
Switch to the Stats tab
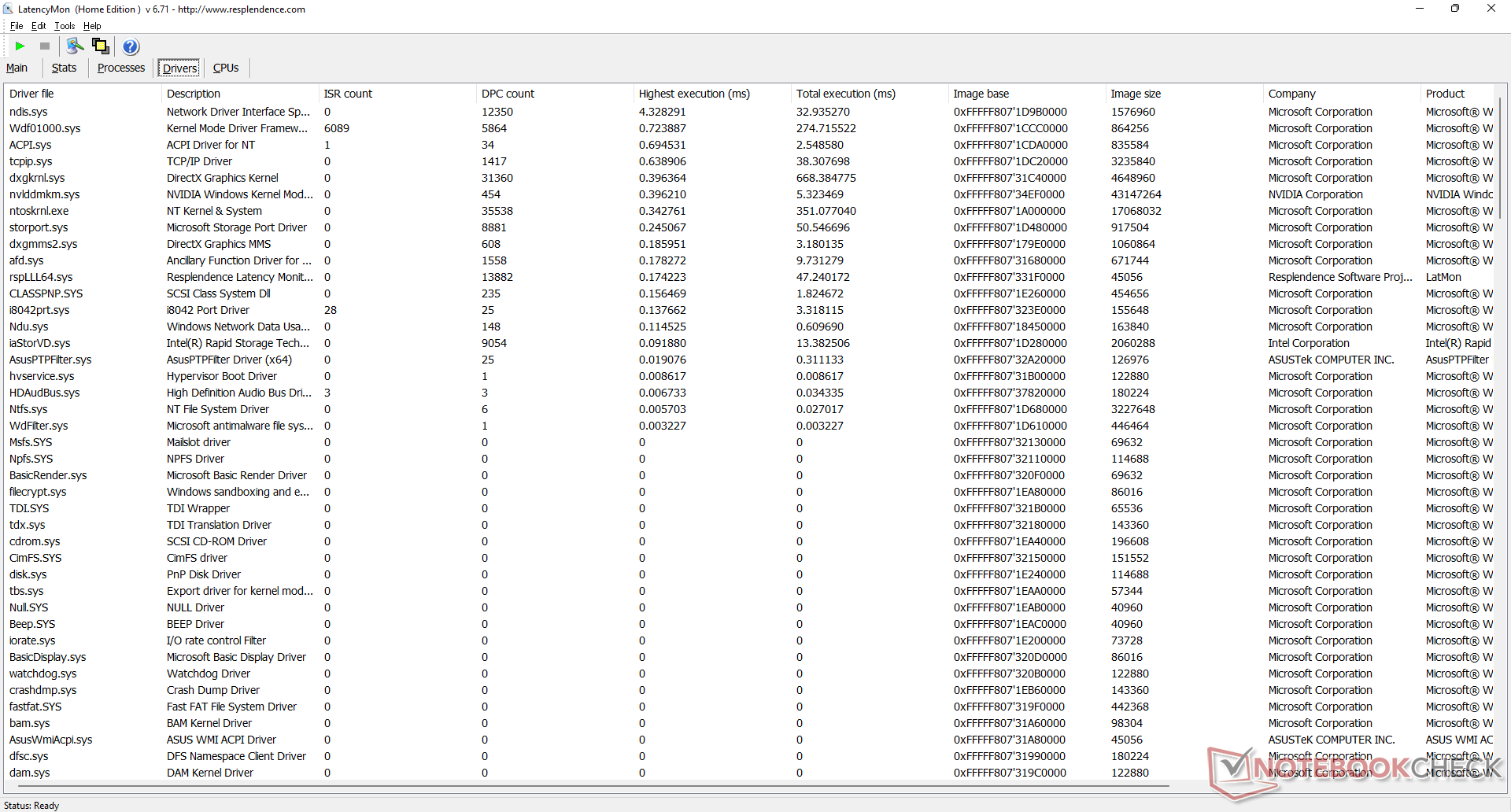click(65, 68)
